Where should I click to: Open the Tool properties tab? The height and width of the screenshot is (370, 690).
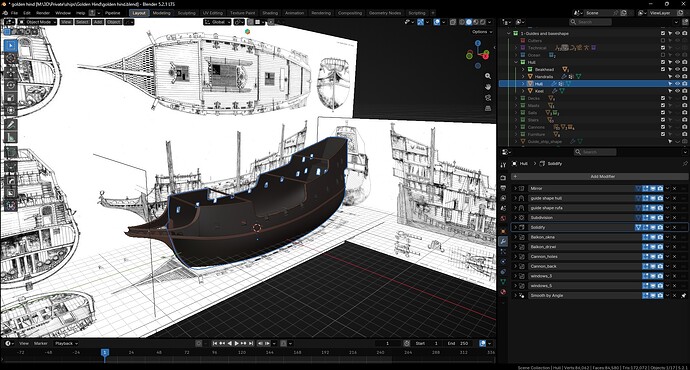pyautogui.click(x=503, y=165)
